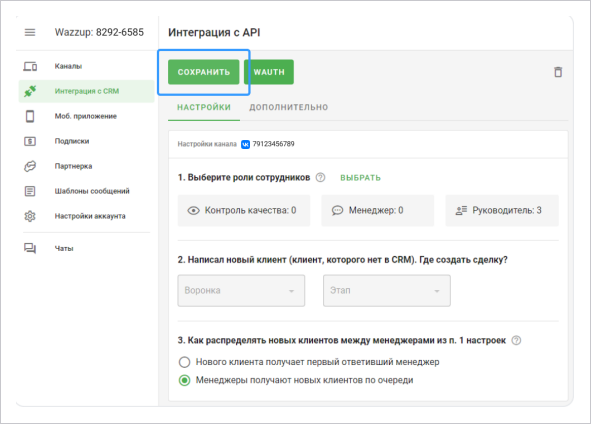Click the Каналы devices icon
Viewport: 591px width, 424px height.
coord(30,66)
